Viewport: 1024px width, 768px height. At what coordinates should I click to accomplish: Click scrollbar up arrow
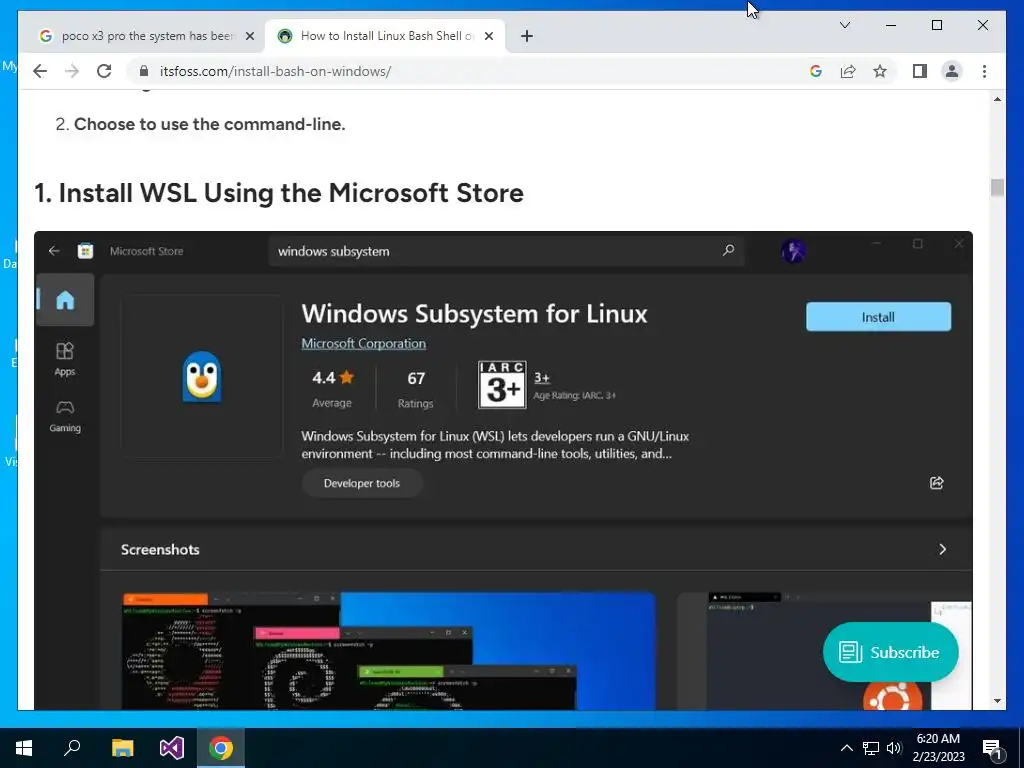click(x=997, y=99)
